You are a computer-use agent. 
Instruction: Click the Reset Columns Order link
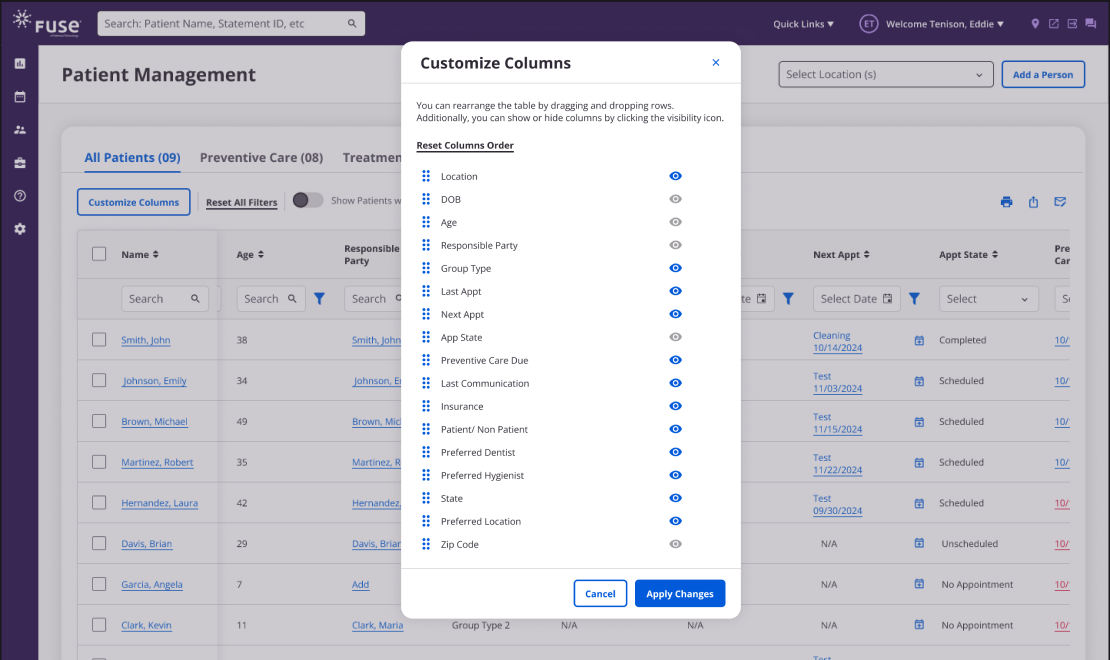pyautogui.click(x=465, y=146)
